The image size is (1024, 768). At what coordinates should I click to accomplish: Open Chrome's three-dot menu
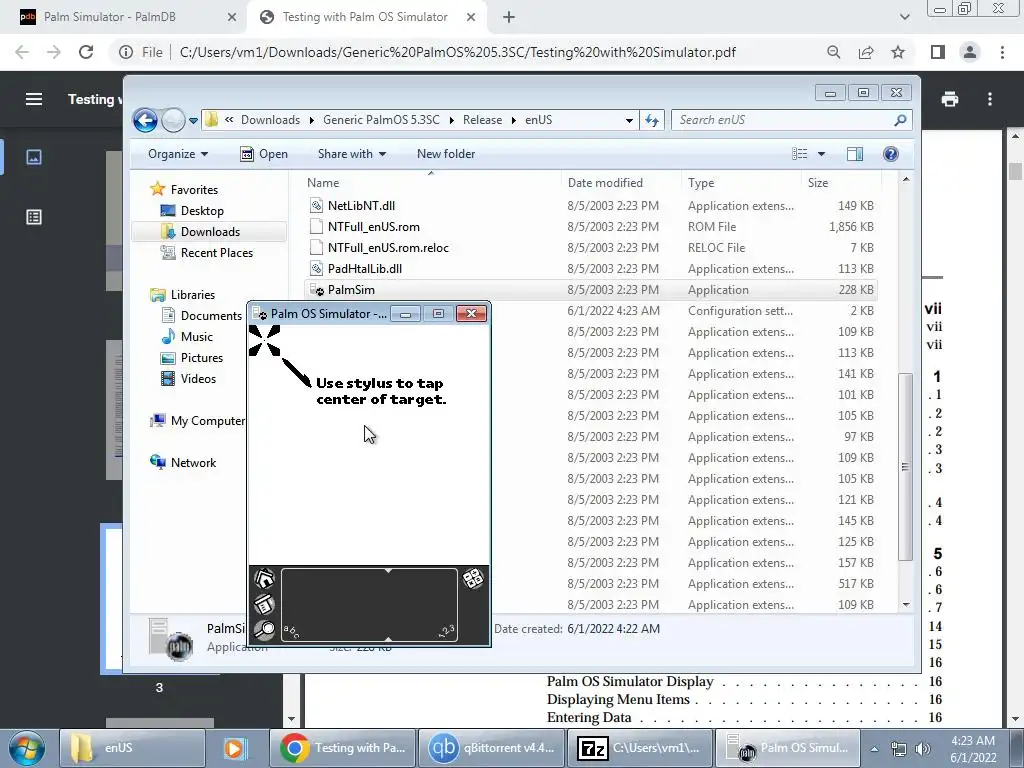(1002, 52)
